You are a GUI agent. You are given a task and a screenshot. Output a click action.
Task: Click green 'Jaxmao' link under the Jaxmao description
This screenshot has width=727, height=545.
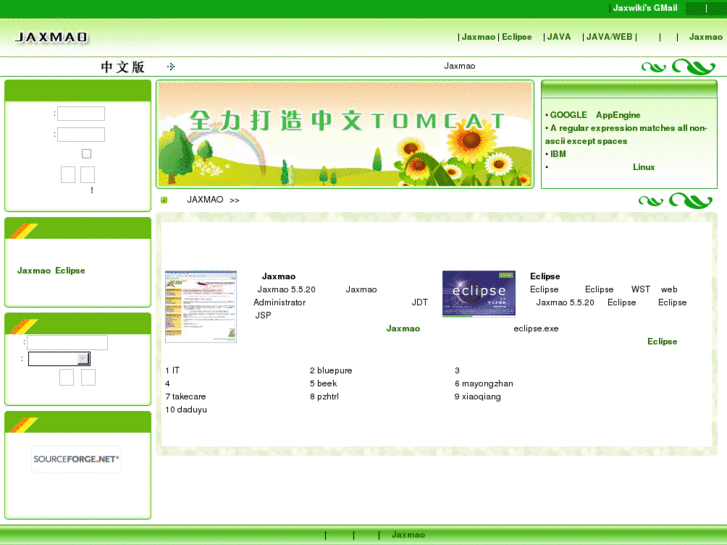403,328
